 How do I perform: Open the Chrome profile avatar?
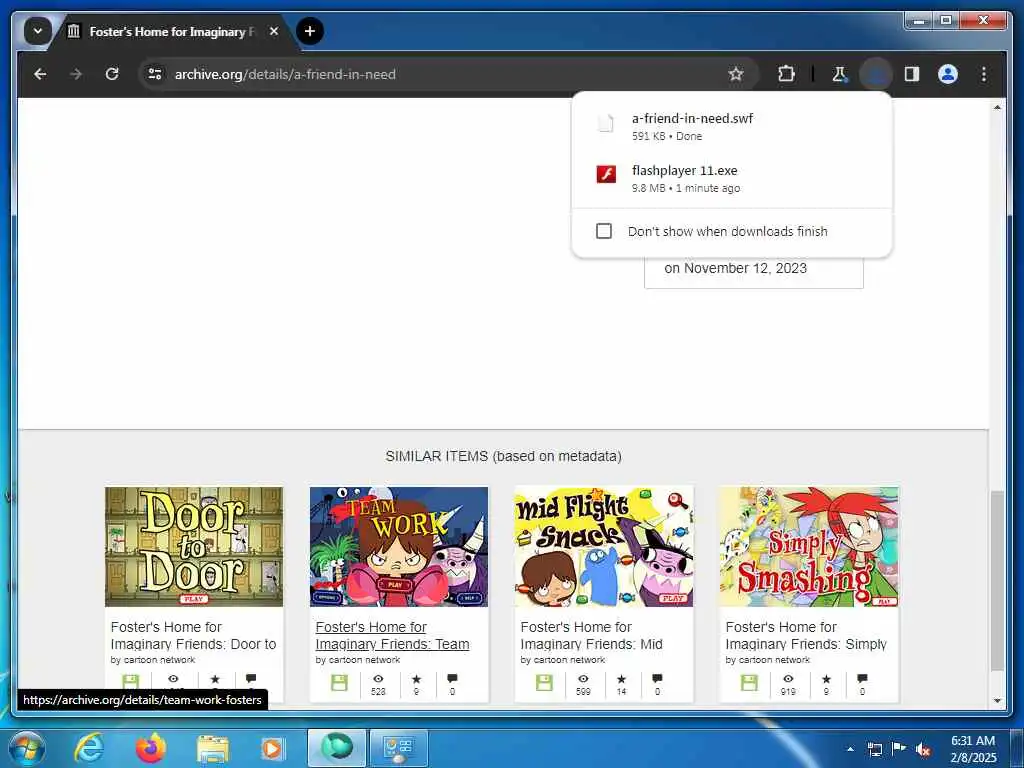pos(948,74)
